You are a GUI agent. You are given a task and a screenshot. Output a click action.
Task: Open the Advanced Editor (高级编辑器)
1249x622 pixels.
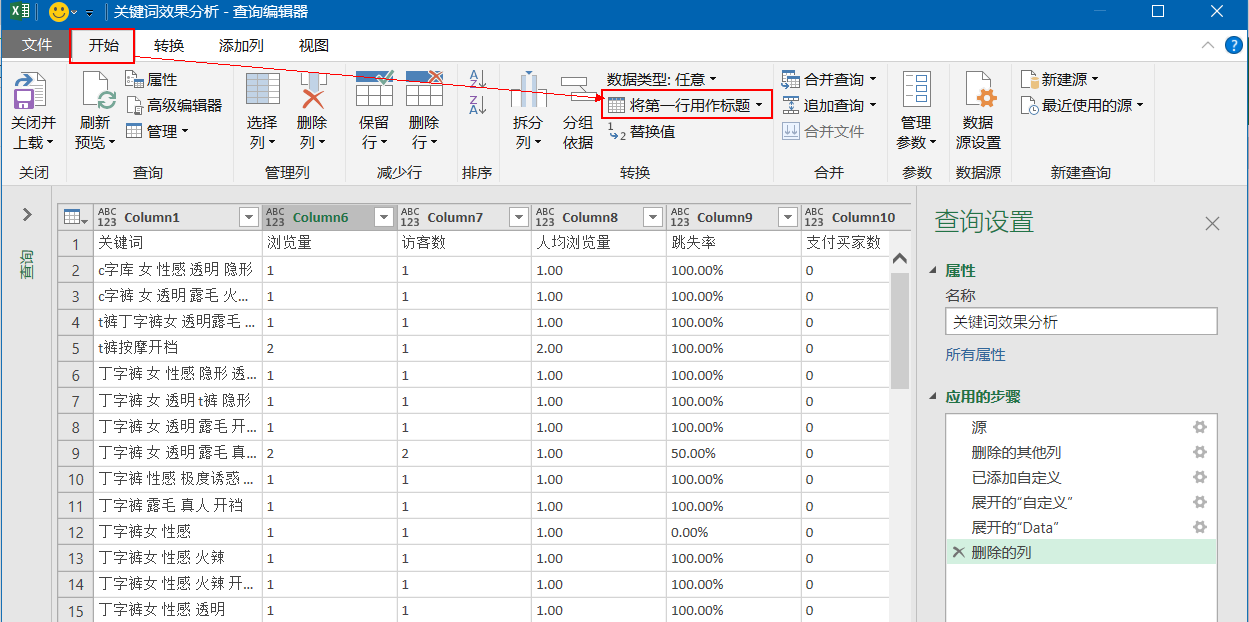click(174, 105)
